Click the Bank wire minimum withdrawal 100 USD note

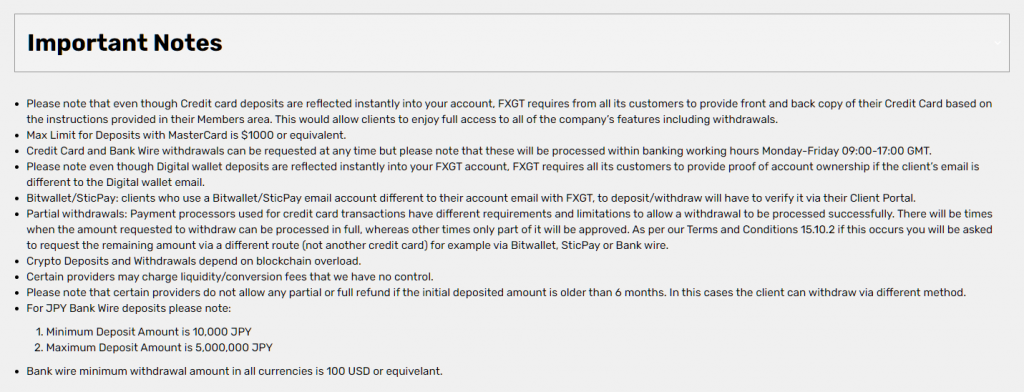(234, 371)
